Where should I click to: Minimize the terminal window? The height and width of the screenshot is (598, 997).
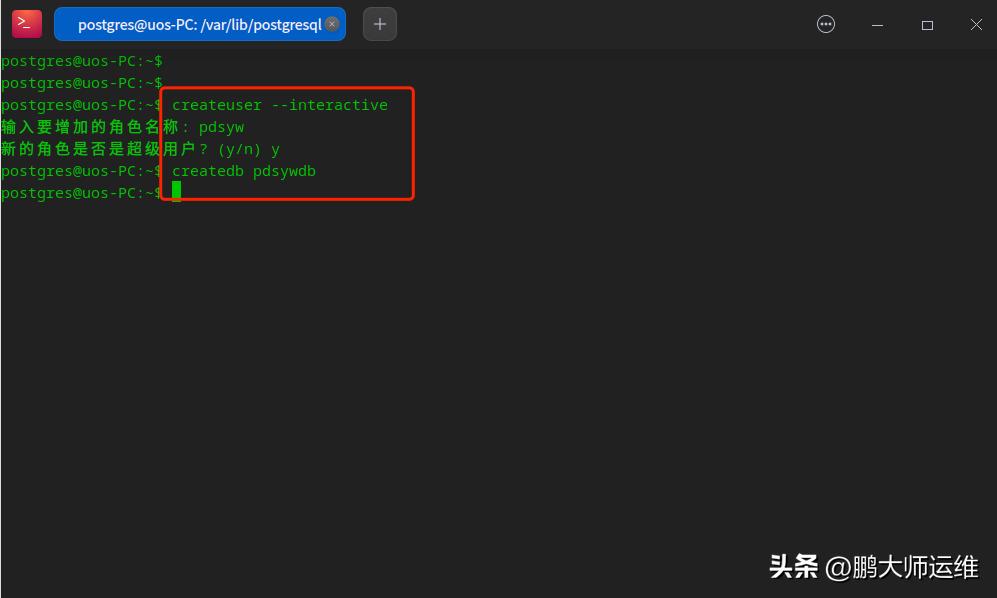click(x=876, y=24)
